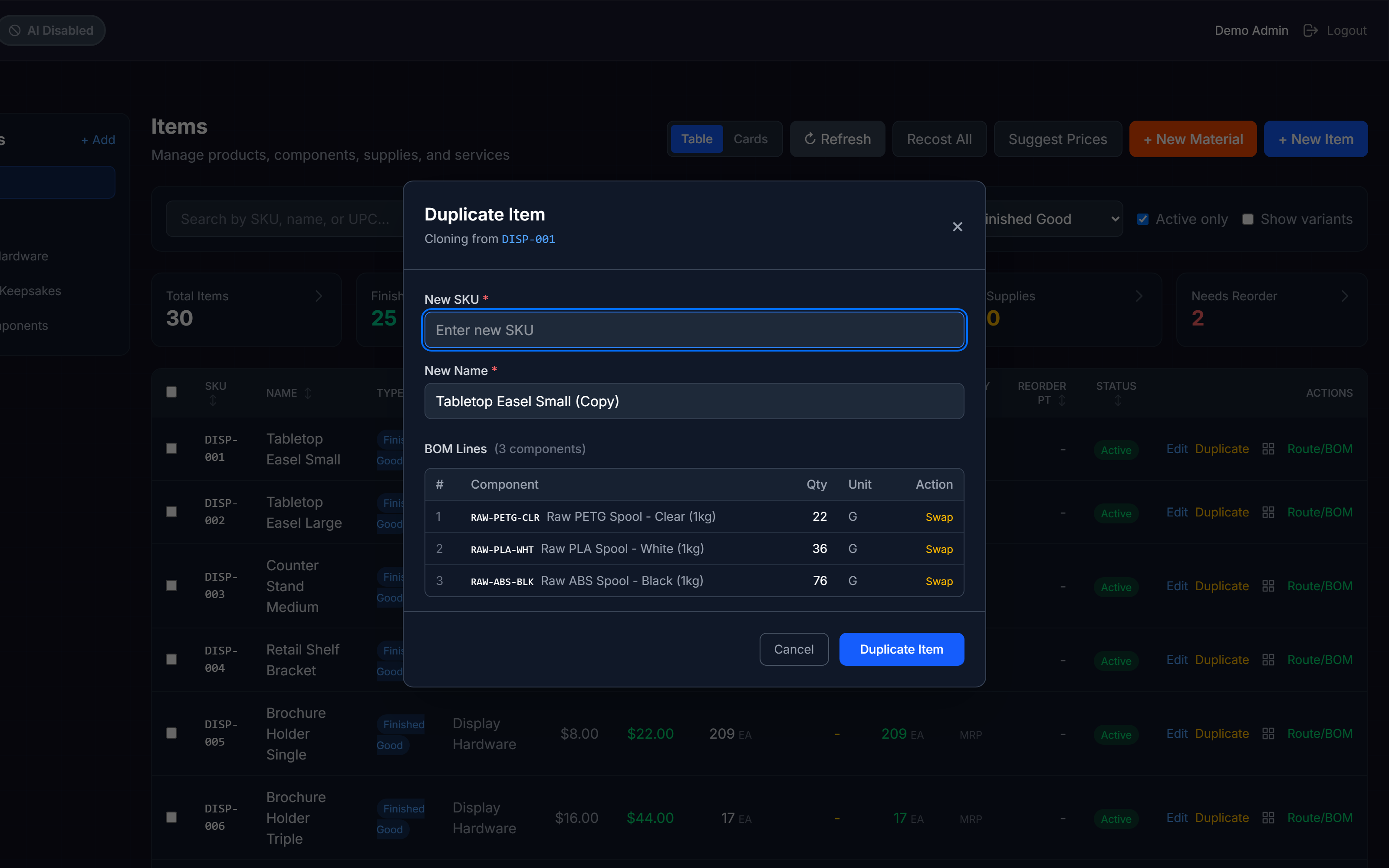This screenshot has width=1389, height=868.
Task: Click the New Name text field
Action: pyautogui.click(x=694, y=401)
